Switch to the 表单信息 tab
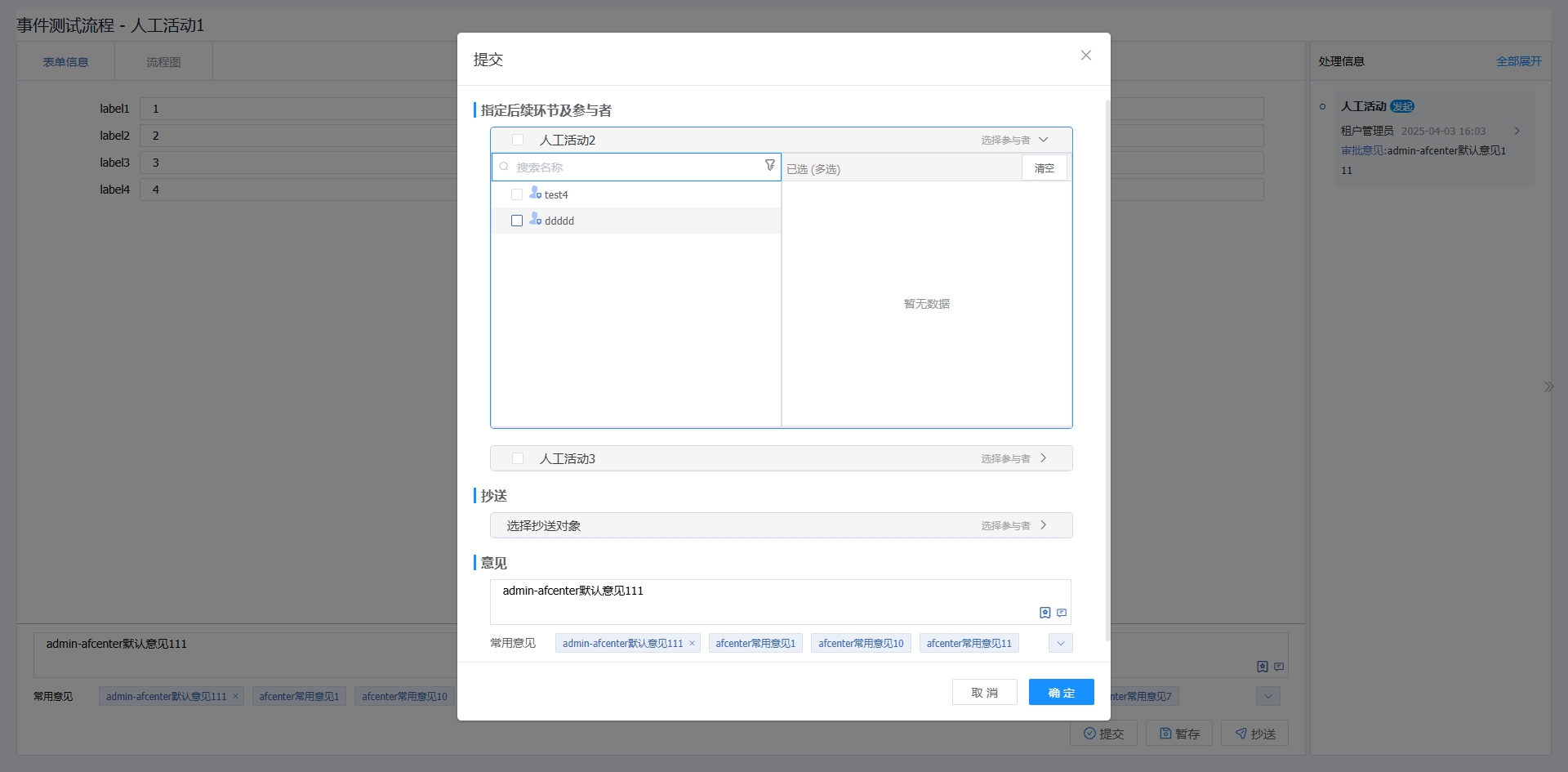 click(x=65, y=61)
